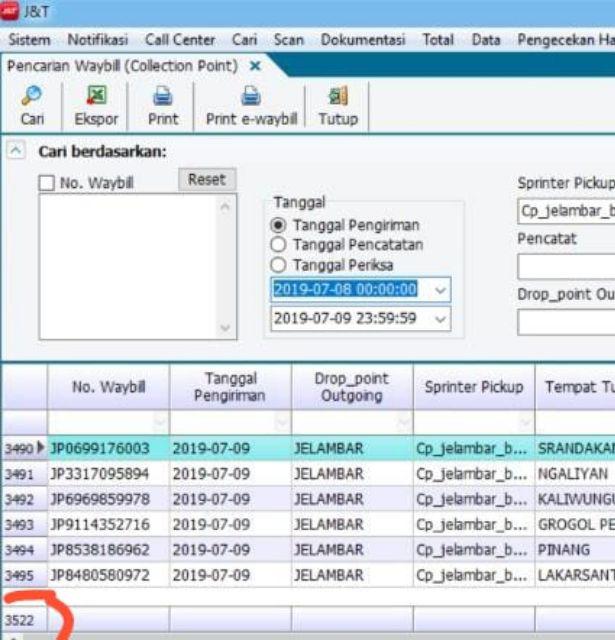Viewport: 615px width, 640px height.
Task: Click the Print printer icon
Action: point(162,96)
